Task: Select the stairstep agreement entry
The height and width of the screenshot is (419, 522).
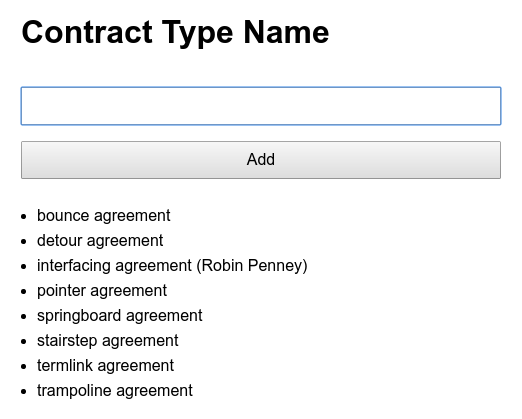Action: [x=108, y=341]
